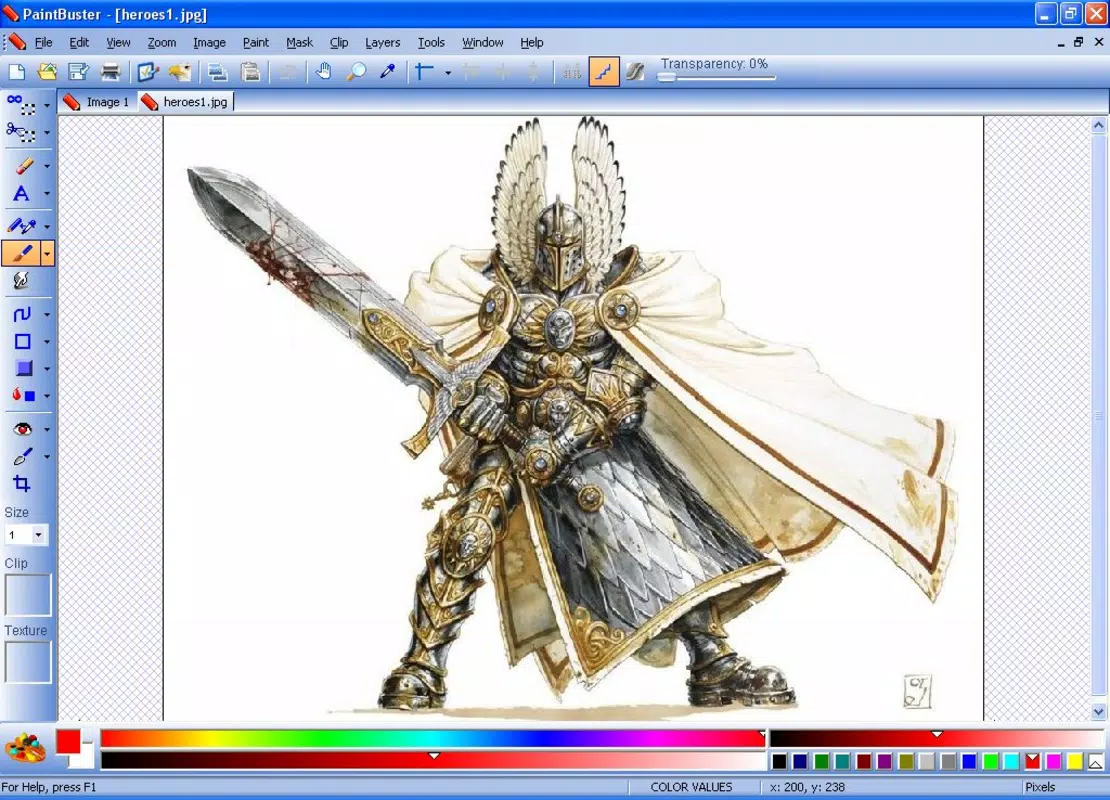The image size is (1110, 800).
Task: Open the File menu
Action: 43,42
